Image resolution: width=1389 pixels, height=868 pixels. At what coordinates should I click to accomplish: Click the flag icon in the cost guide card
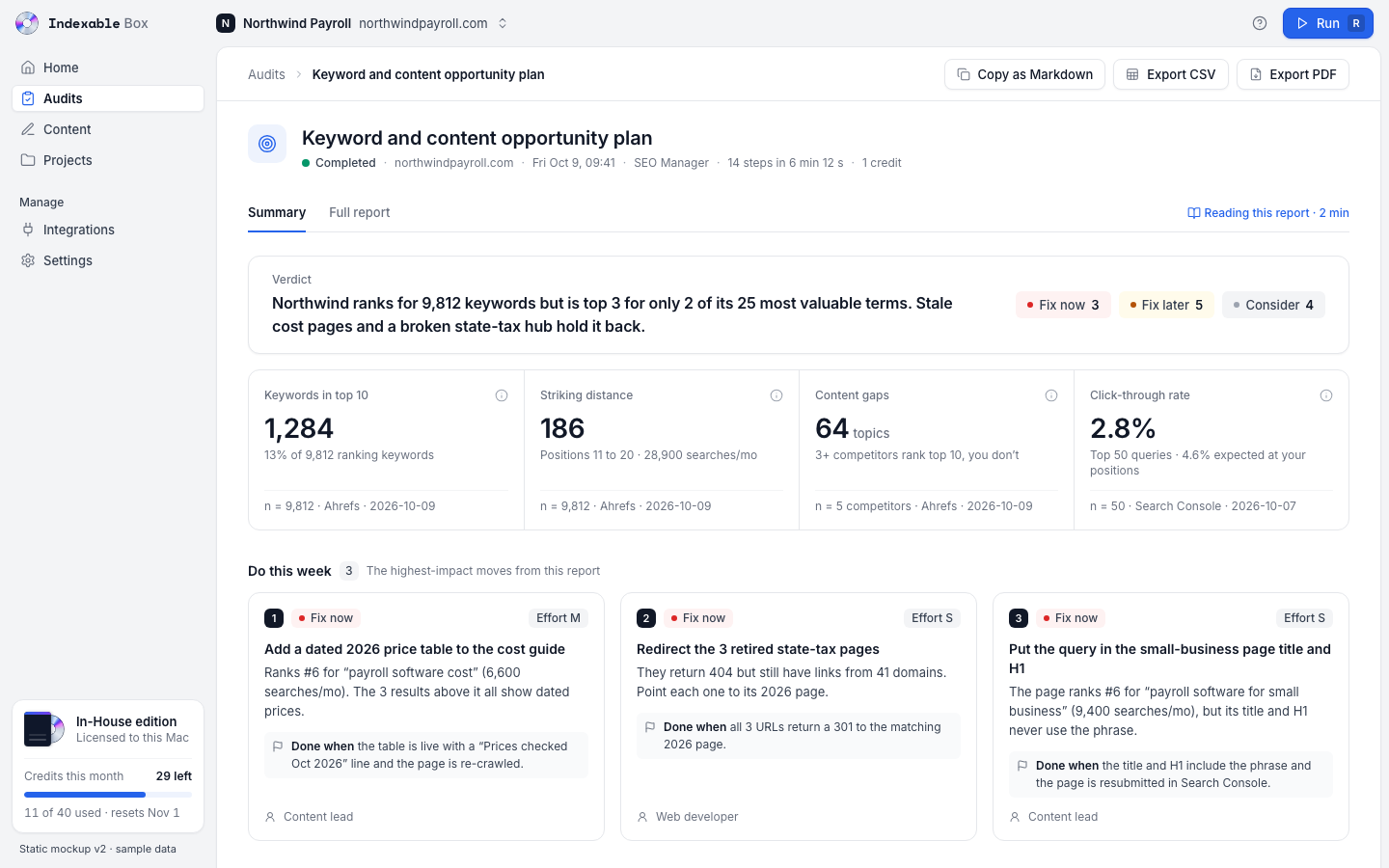click(278, 746)
